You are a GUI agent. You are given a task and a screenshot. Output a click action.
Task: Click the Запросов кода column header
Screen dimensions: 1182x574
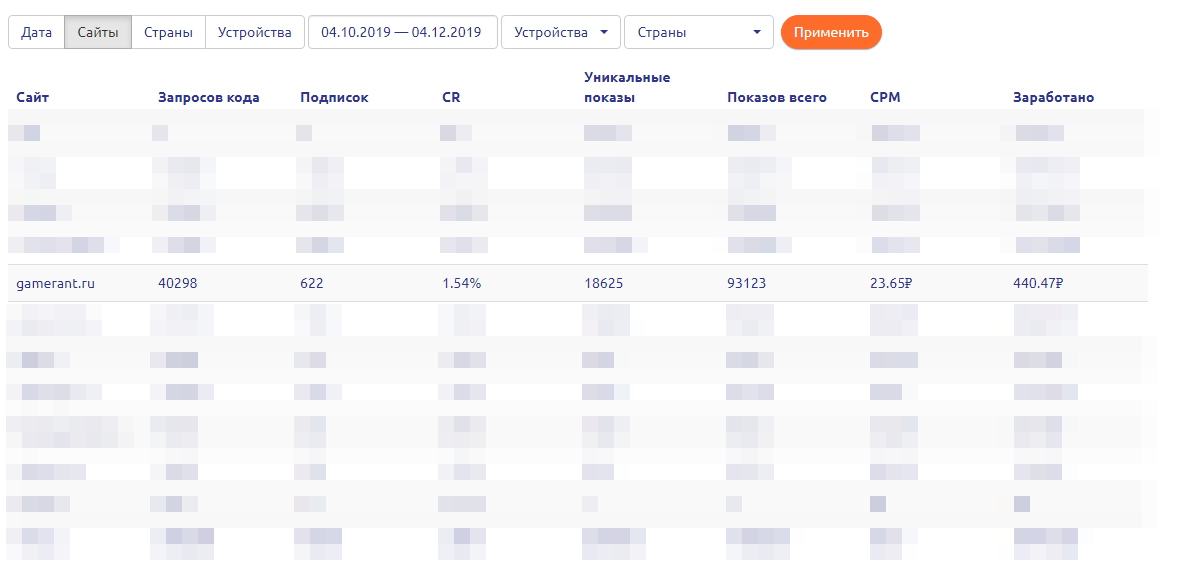tap(209, 97)
